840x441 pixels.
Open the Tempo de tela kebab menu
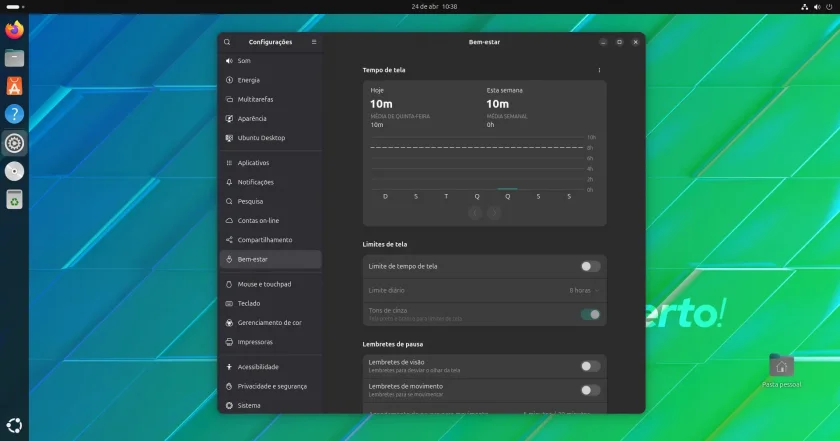coord(599,70)
